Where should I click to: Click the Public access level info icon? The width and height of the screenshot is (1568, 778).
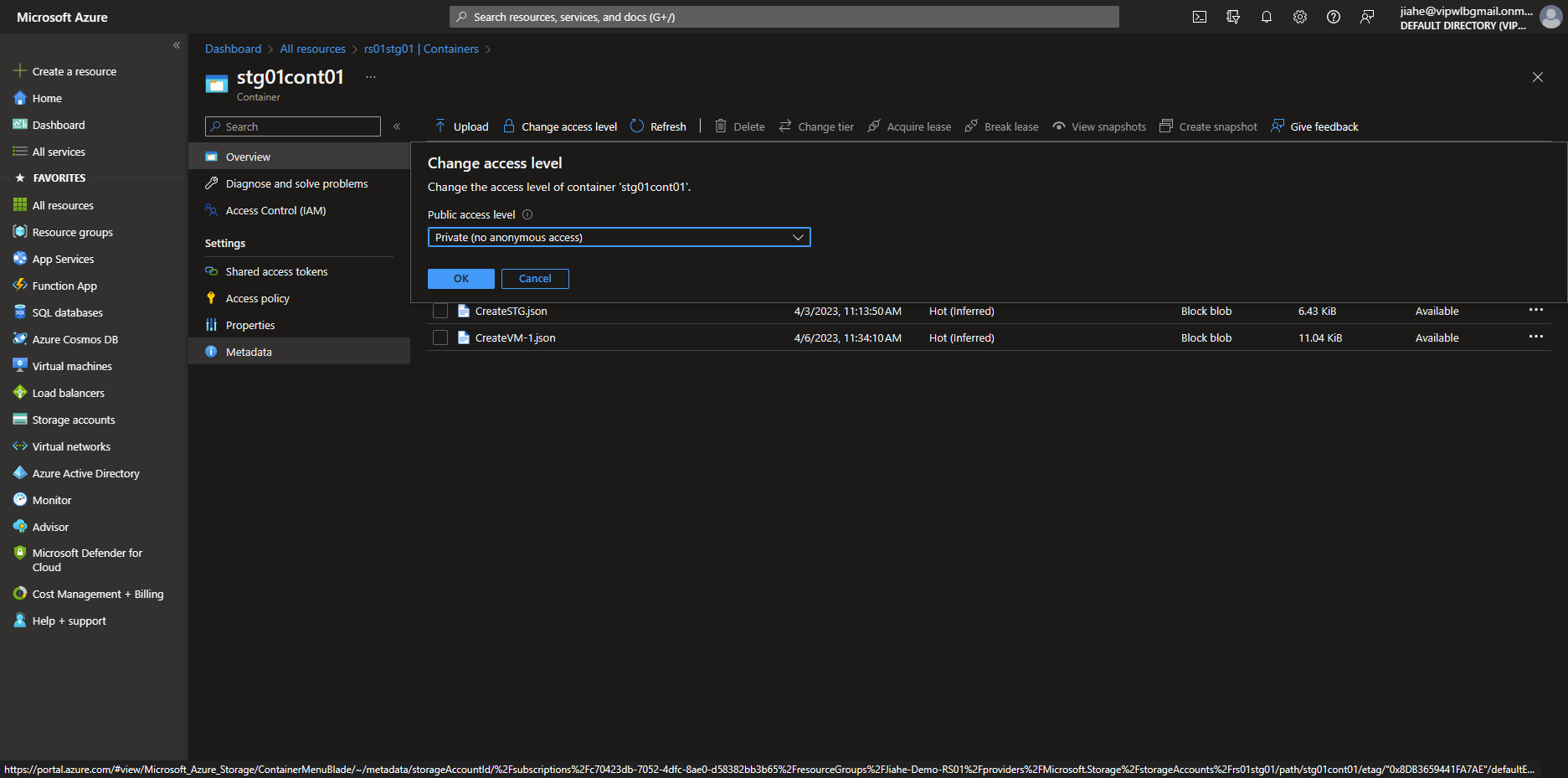click(527, 214)
